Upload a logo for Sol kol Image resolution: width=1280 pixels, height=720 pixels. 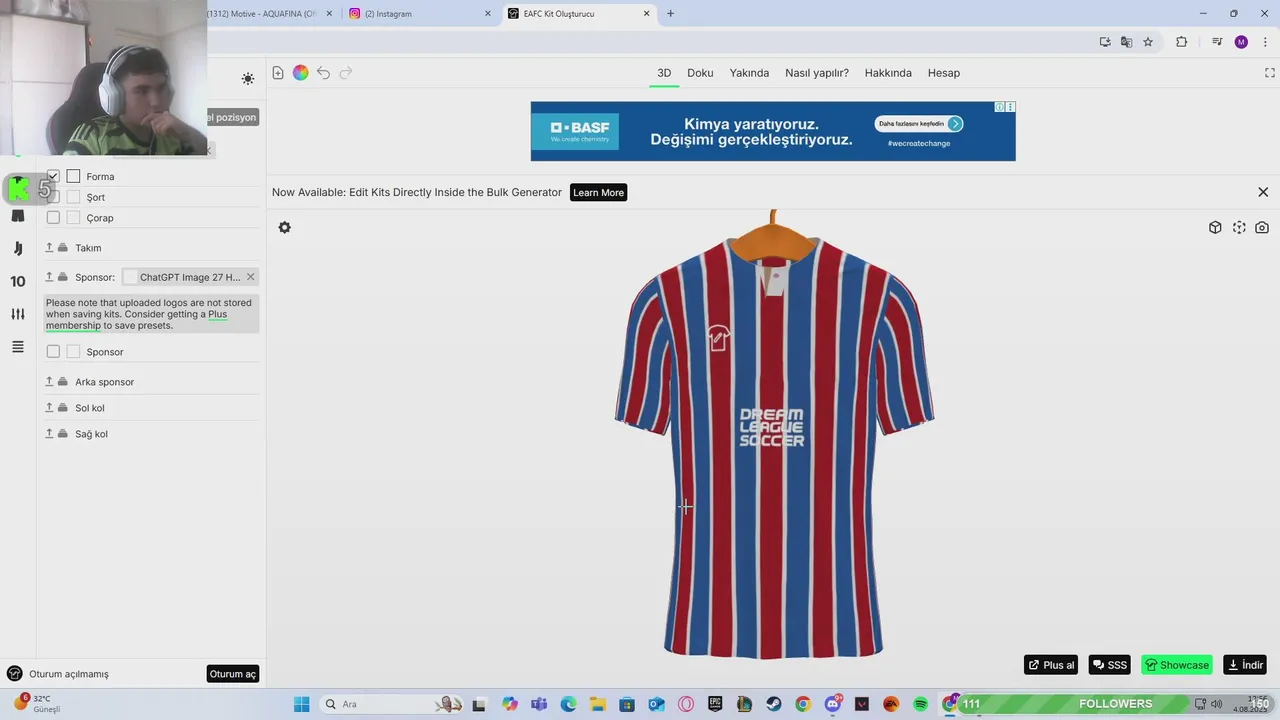[49, 408]
